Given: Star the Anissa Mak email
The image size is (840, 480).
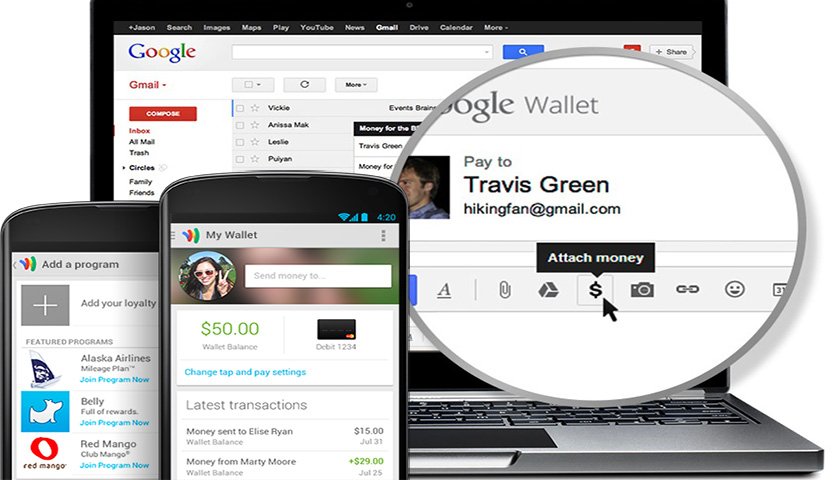Looking at the screenshot, I should tap(255, 125).
